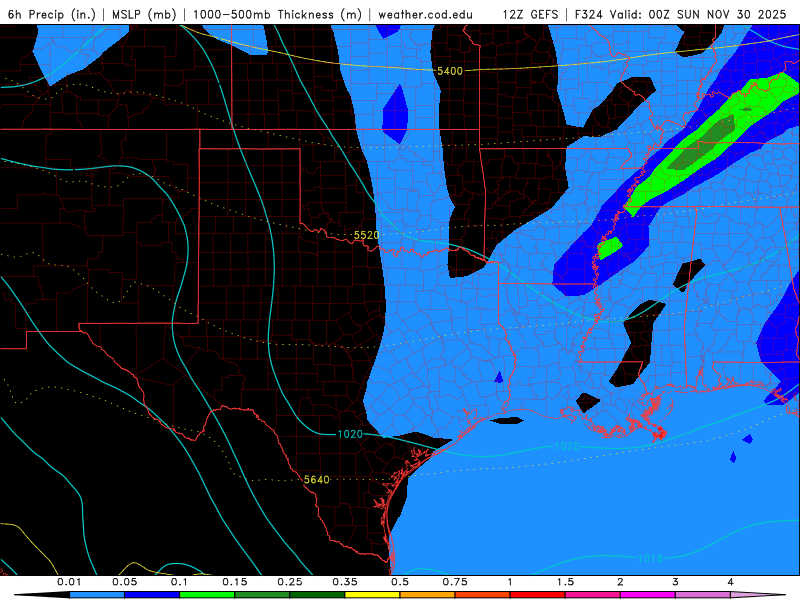This screenshot has height=600, width=800.
Task: Click the legend value 4
Action: point(731,582)
